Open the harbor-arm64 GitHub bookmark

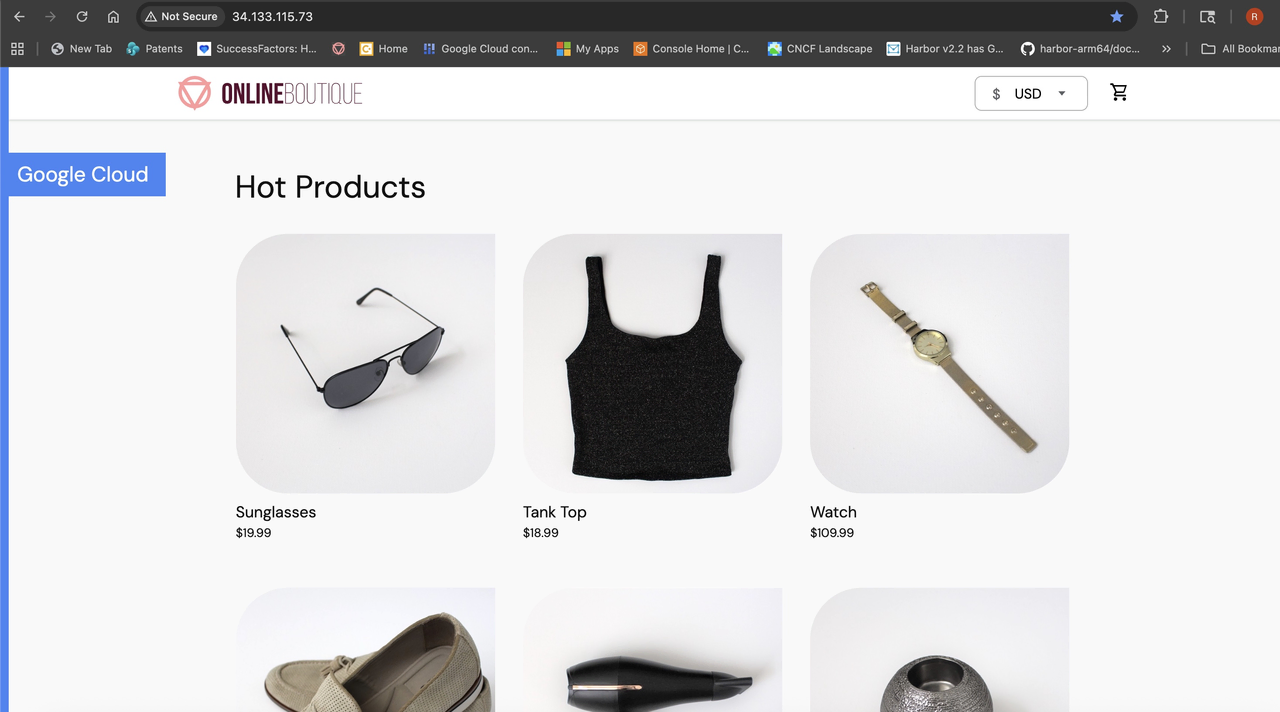pyautogui.click(x=1080, y=48)
